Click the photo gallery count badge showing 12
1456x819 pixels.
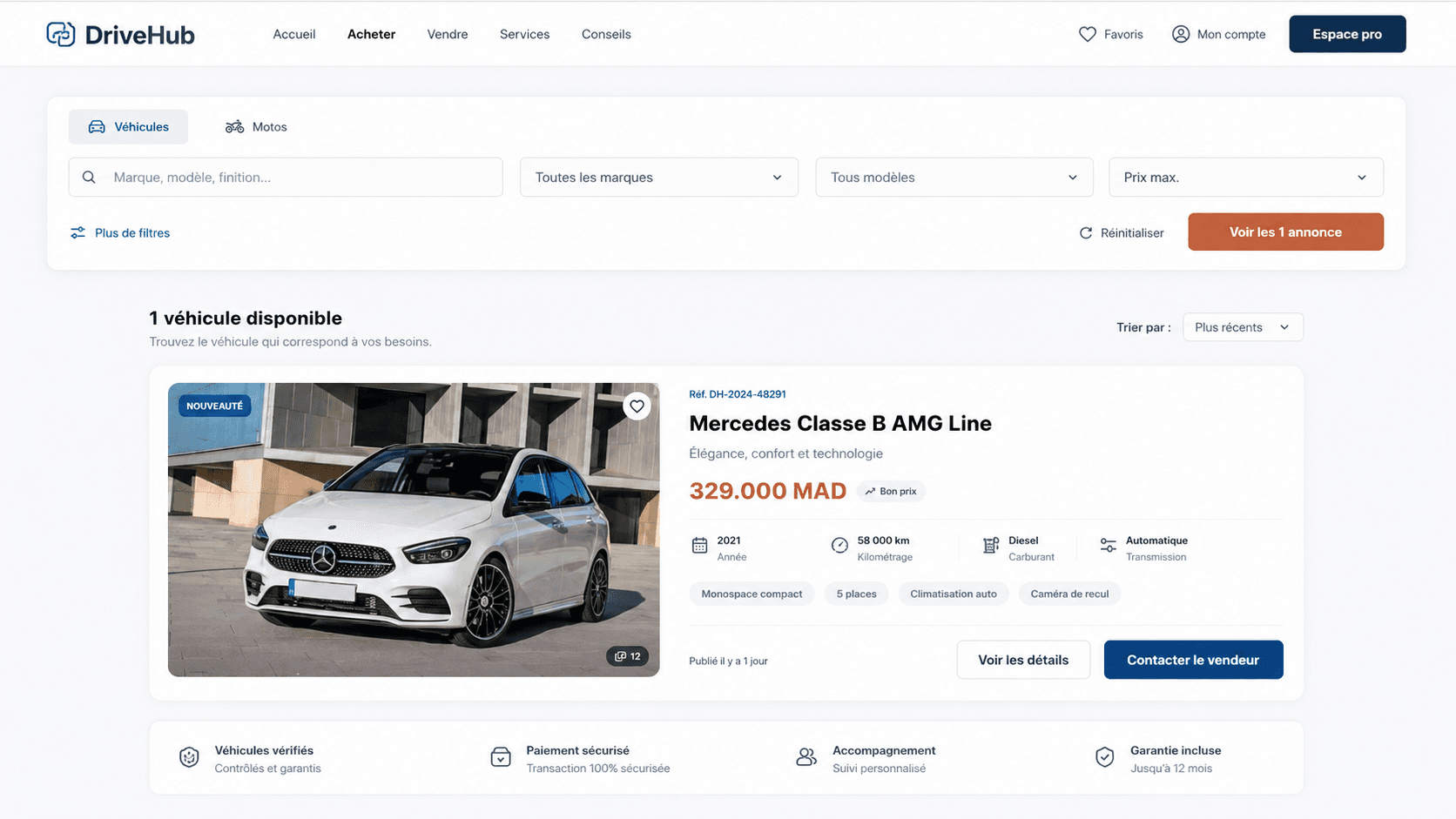click(628, 656)
